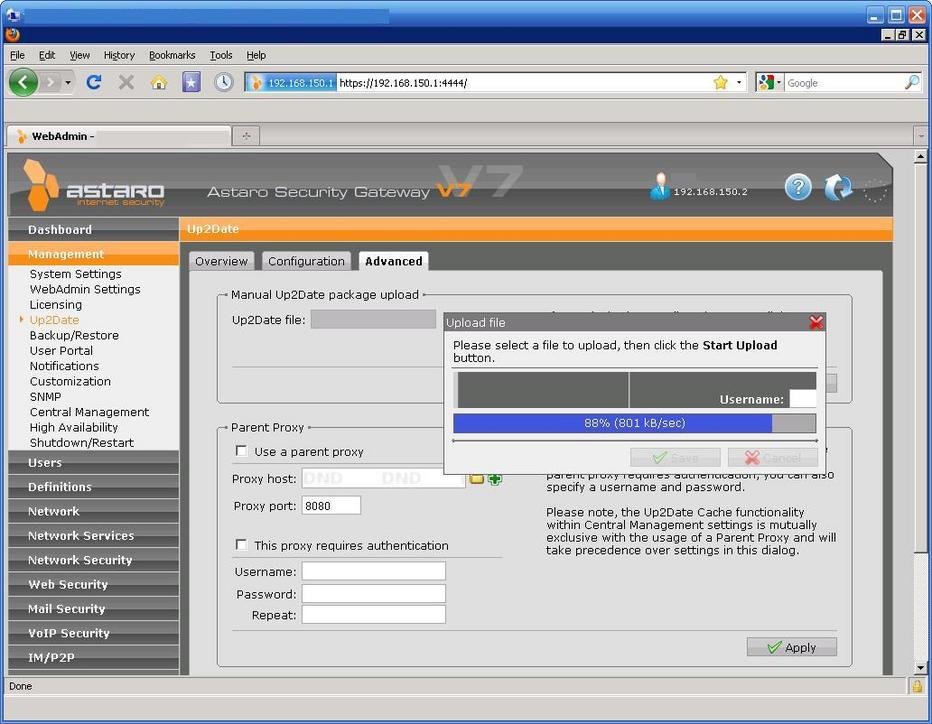Click the Repeat password field
Image resolution: width=932 pixels, height=724 pixels.
click(373, 615)
